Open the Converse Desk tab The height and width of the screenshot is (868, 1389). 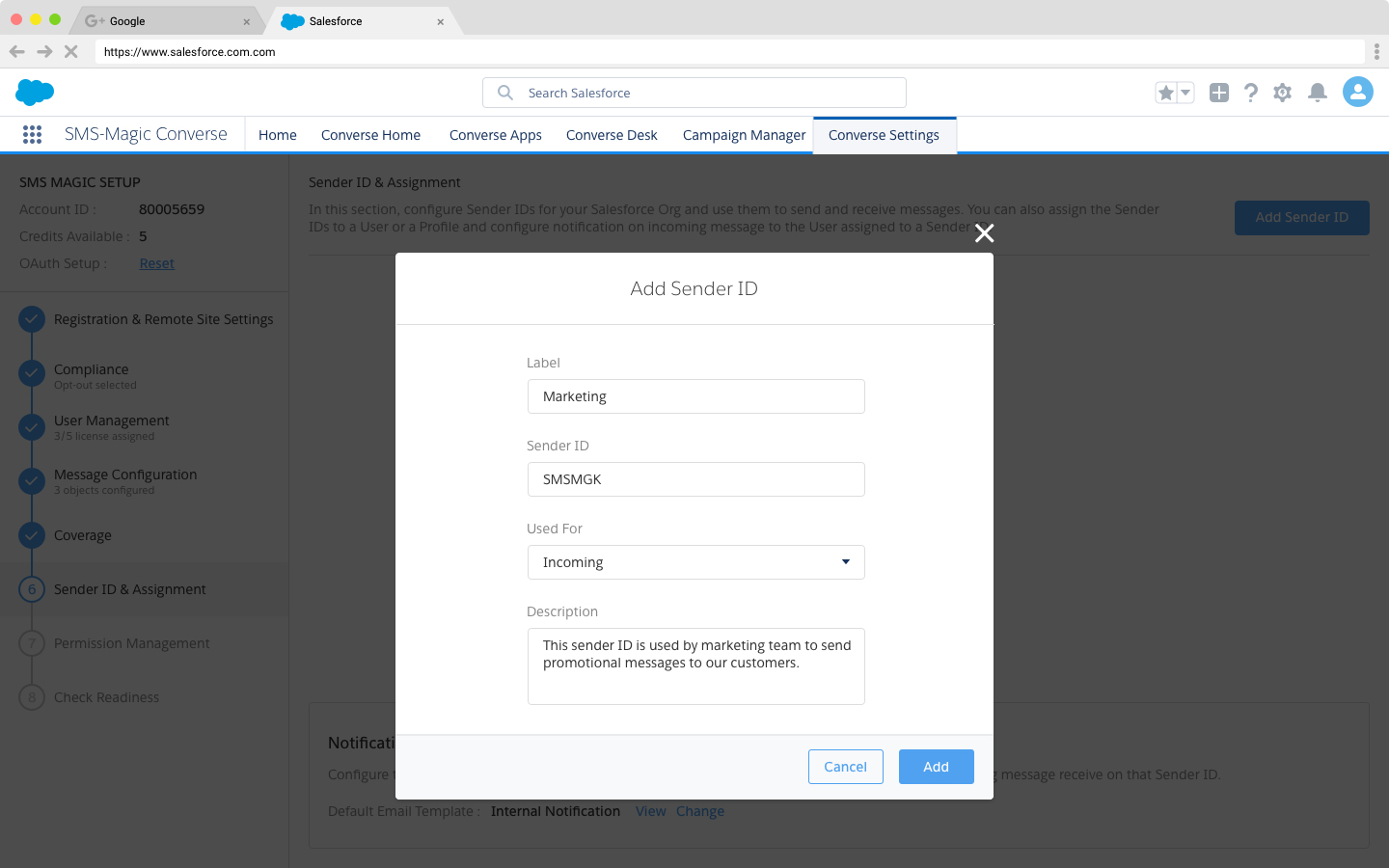(x=612, y=135)
